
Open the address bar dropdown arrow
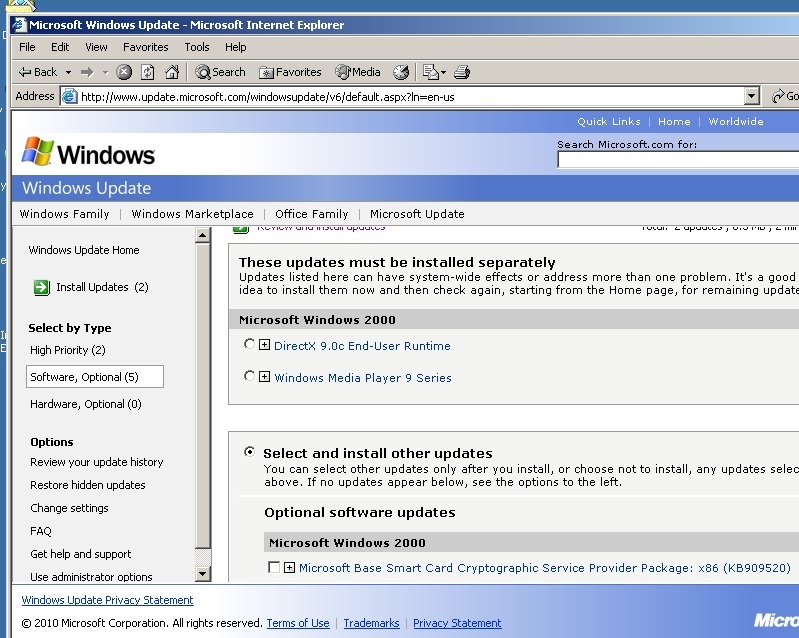point(752,96)
